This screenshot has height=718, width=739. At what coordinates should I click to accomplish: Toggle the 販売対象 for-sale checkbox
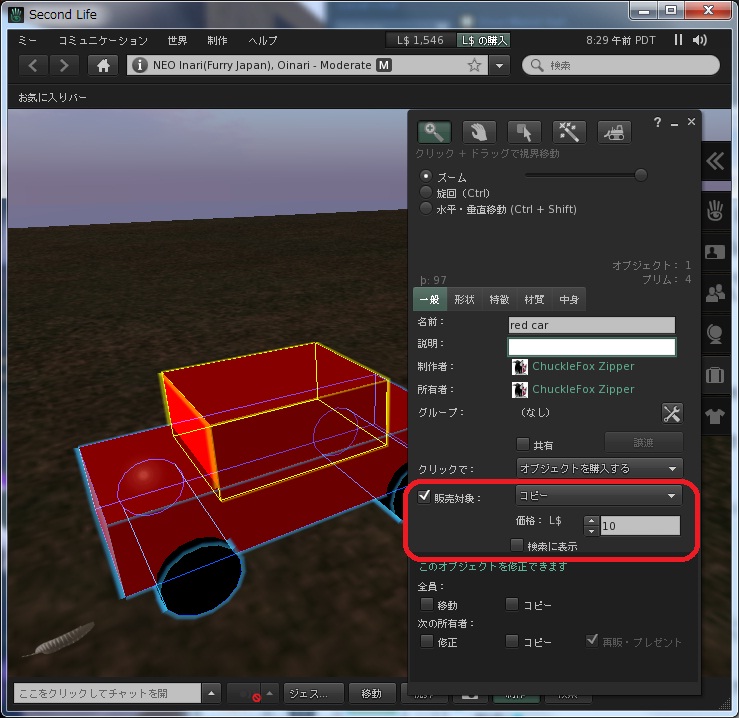click(425, 497)
